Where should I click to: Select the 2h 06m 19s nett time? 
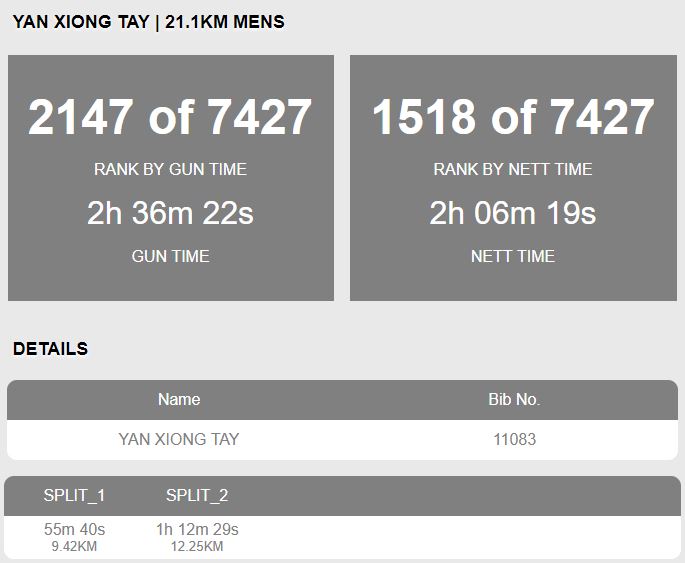(513, 213)
